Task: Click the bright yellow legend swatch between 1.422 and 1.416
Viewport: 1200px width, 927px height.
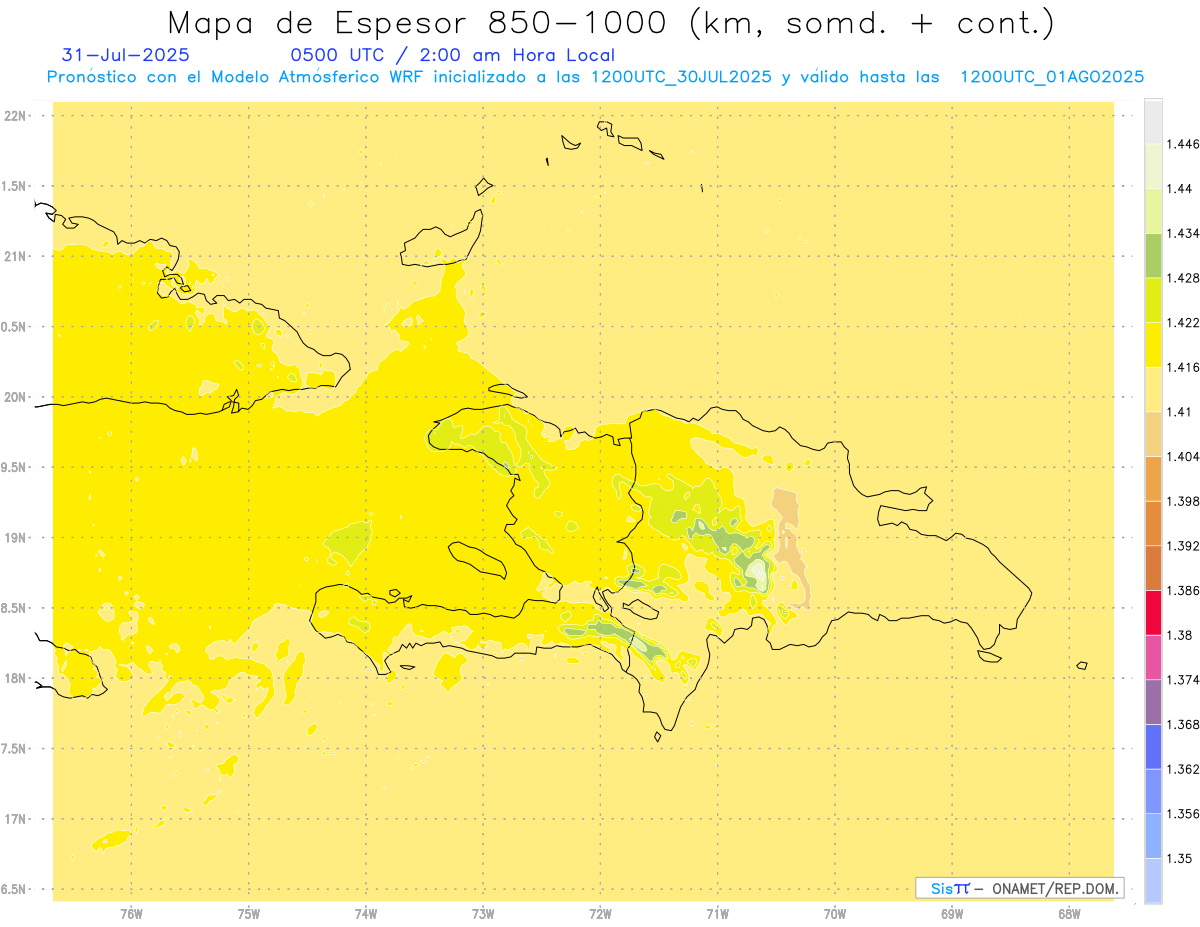Action: (x=1153, y=345)
